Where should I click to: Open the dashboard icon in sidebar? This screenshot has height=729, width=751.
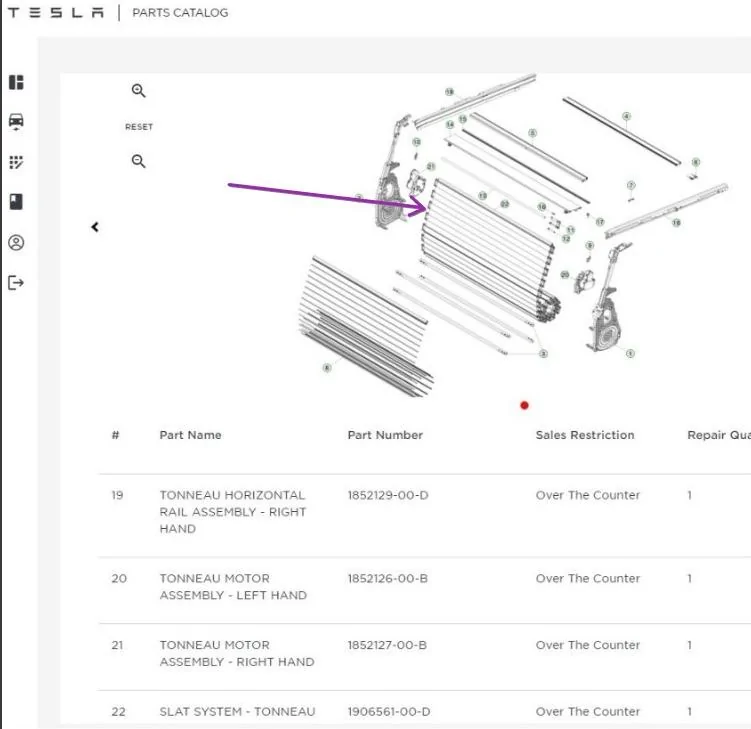click(16, 82)
